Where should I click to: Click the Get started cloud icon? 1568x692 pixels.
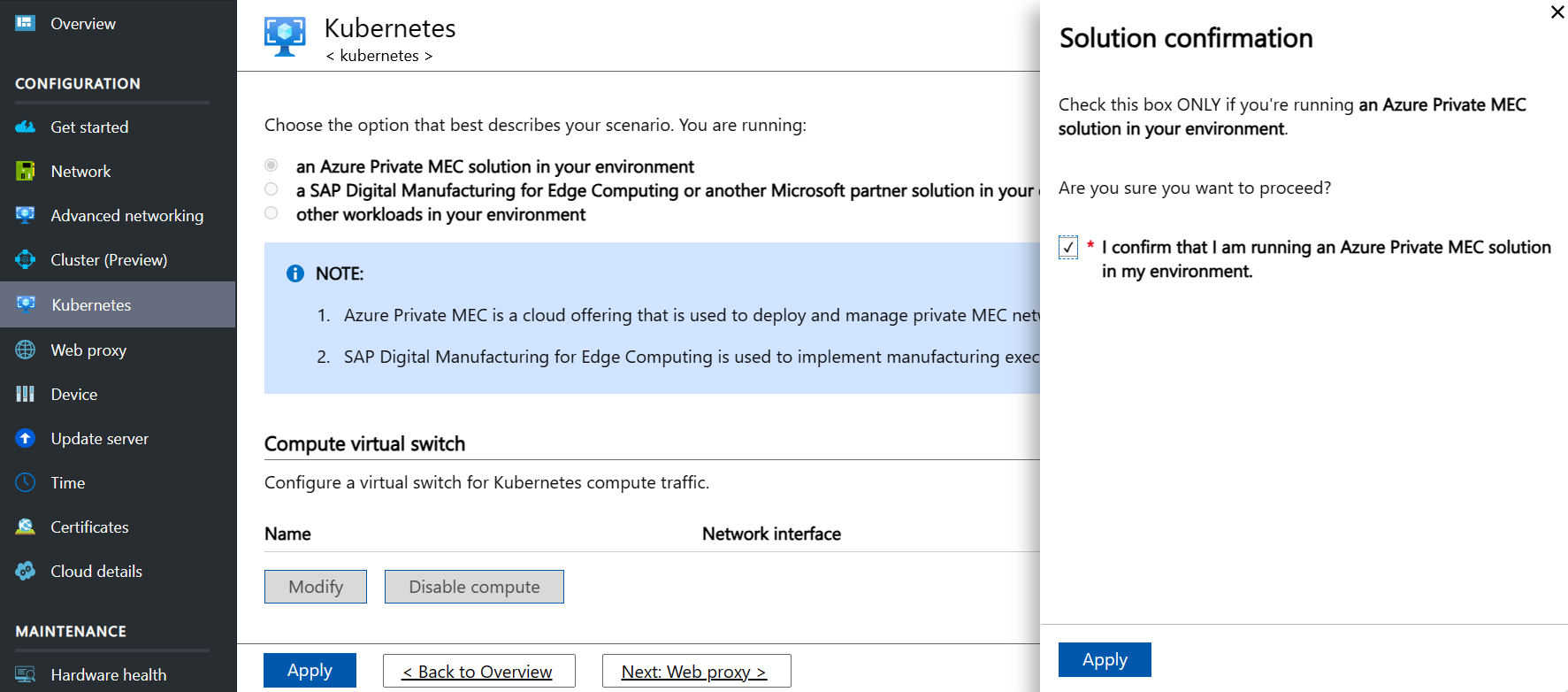click(x=25, y=127)
